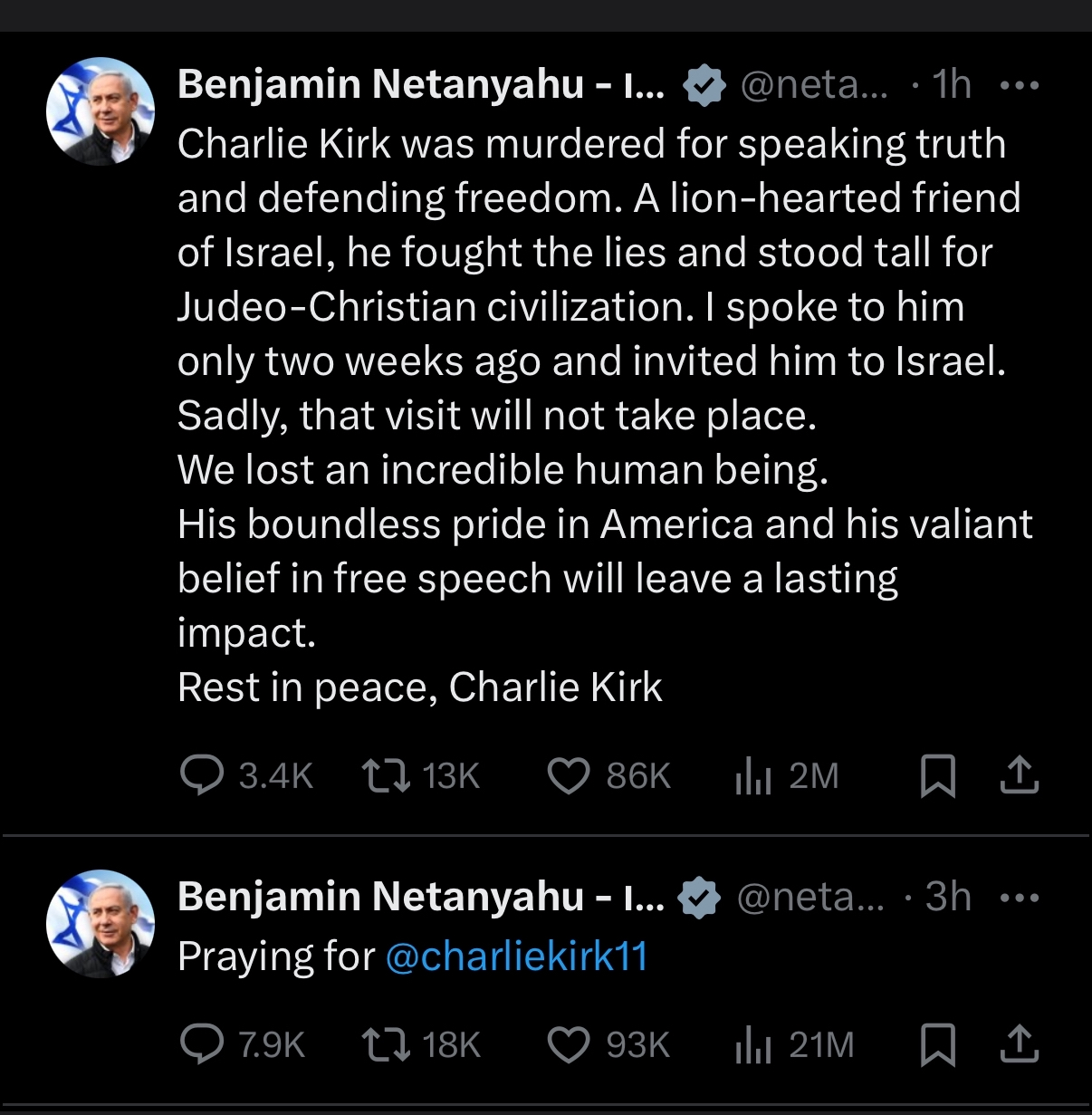This screenshot has height=1115, width=1092.
Task: Open more options on the 3h tweet
Action: pos(1019,899)
